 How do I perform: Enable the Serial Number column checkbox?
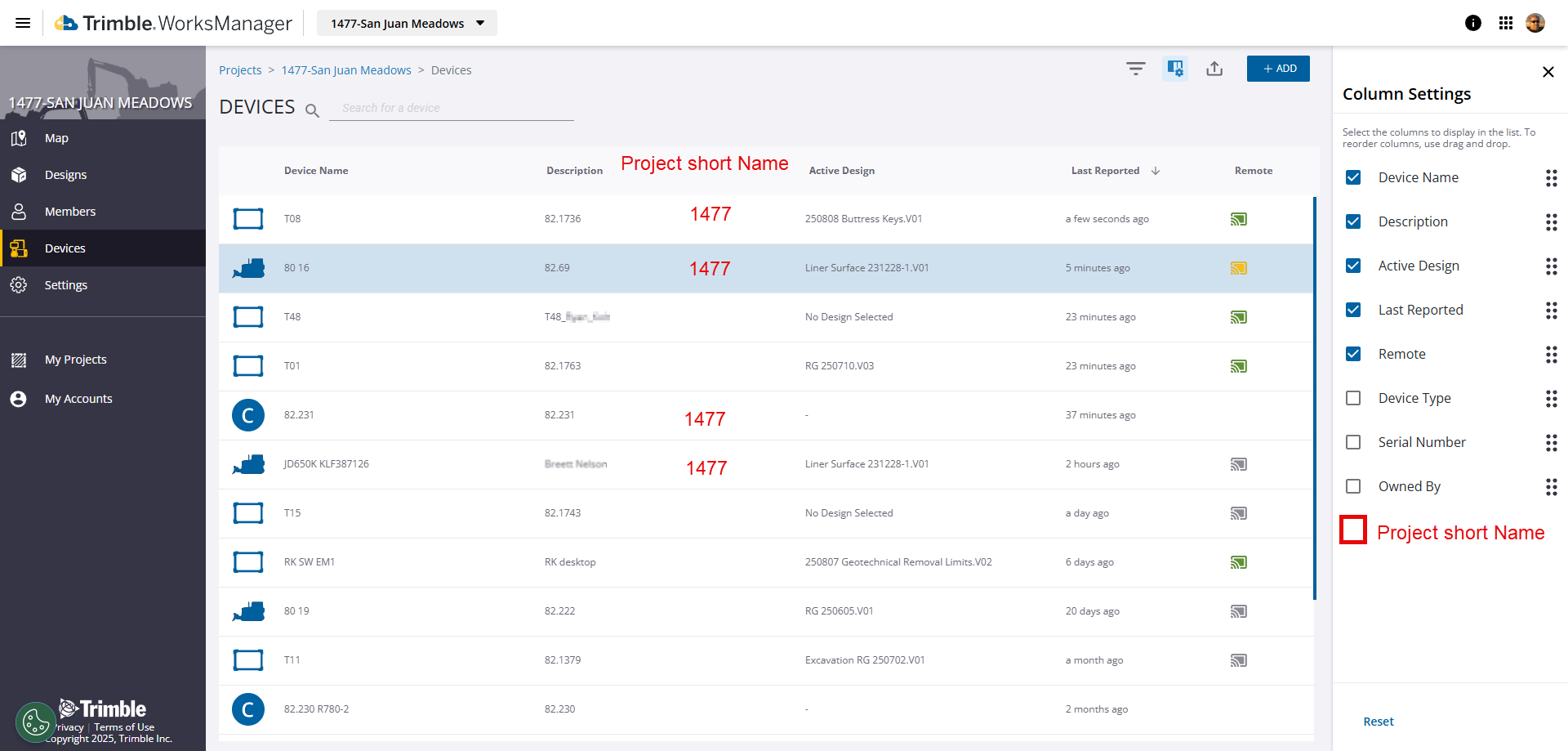click(x=1353, y=442)
